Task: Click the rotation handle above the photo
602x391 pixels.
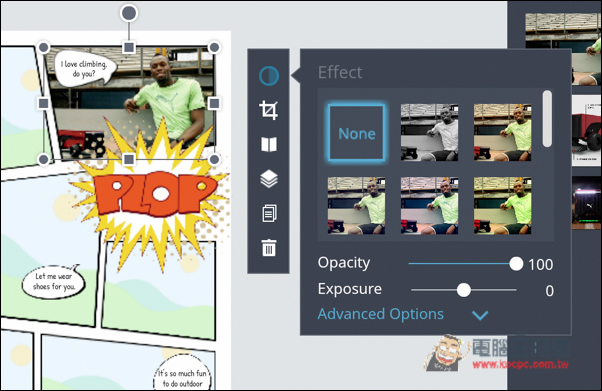Action: [129, 13]
